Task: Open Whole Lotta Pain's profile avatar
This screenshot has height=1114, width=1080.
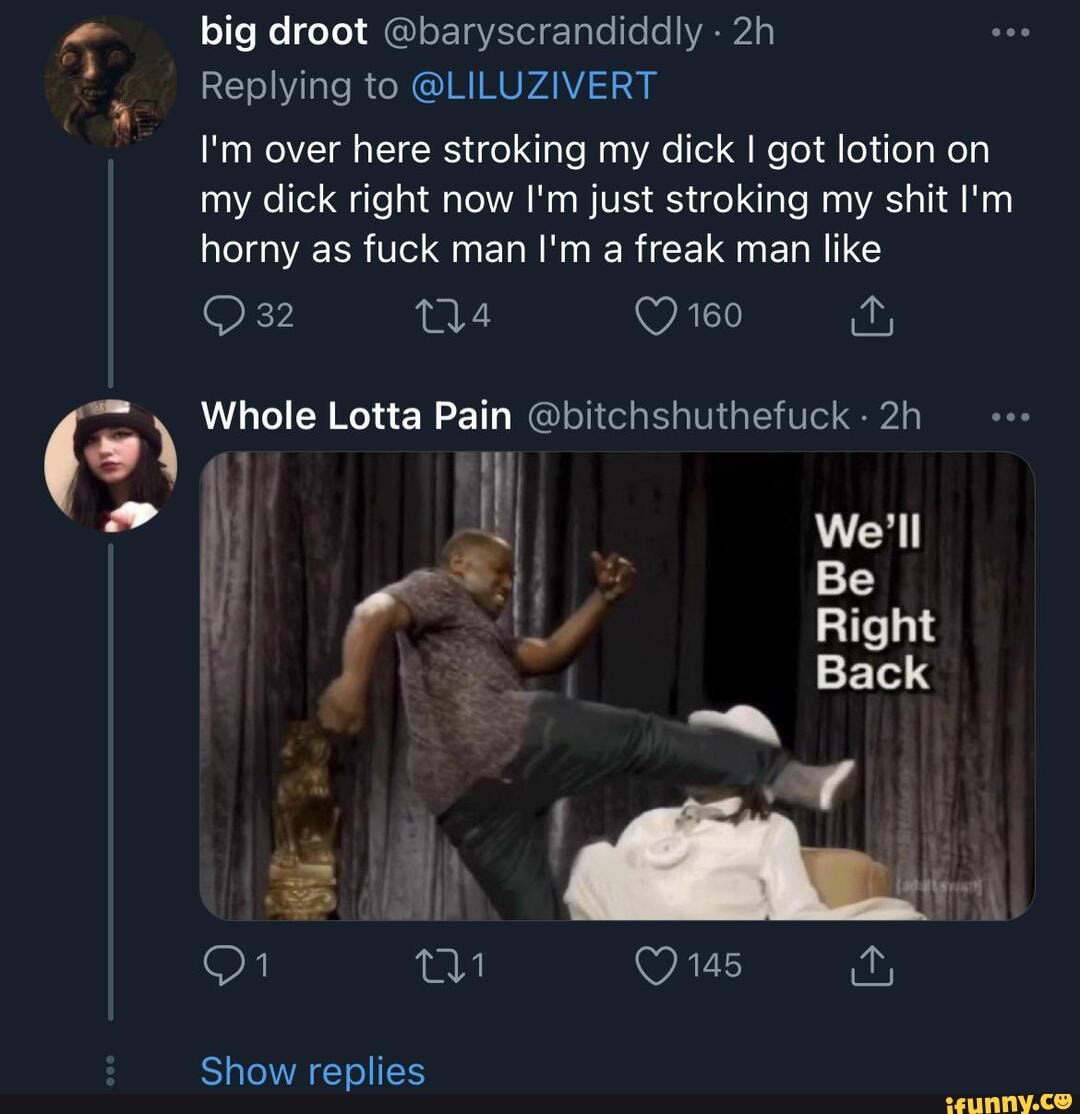Action: [x=110, y=464]
